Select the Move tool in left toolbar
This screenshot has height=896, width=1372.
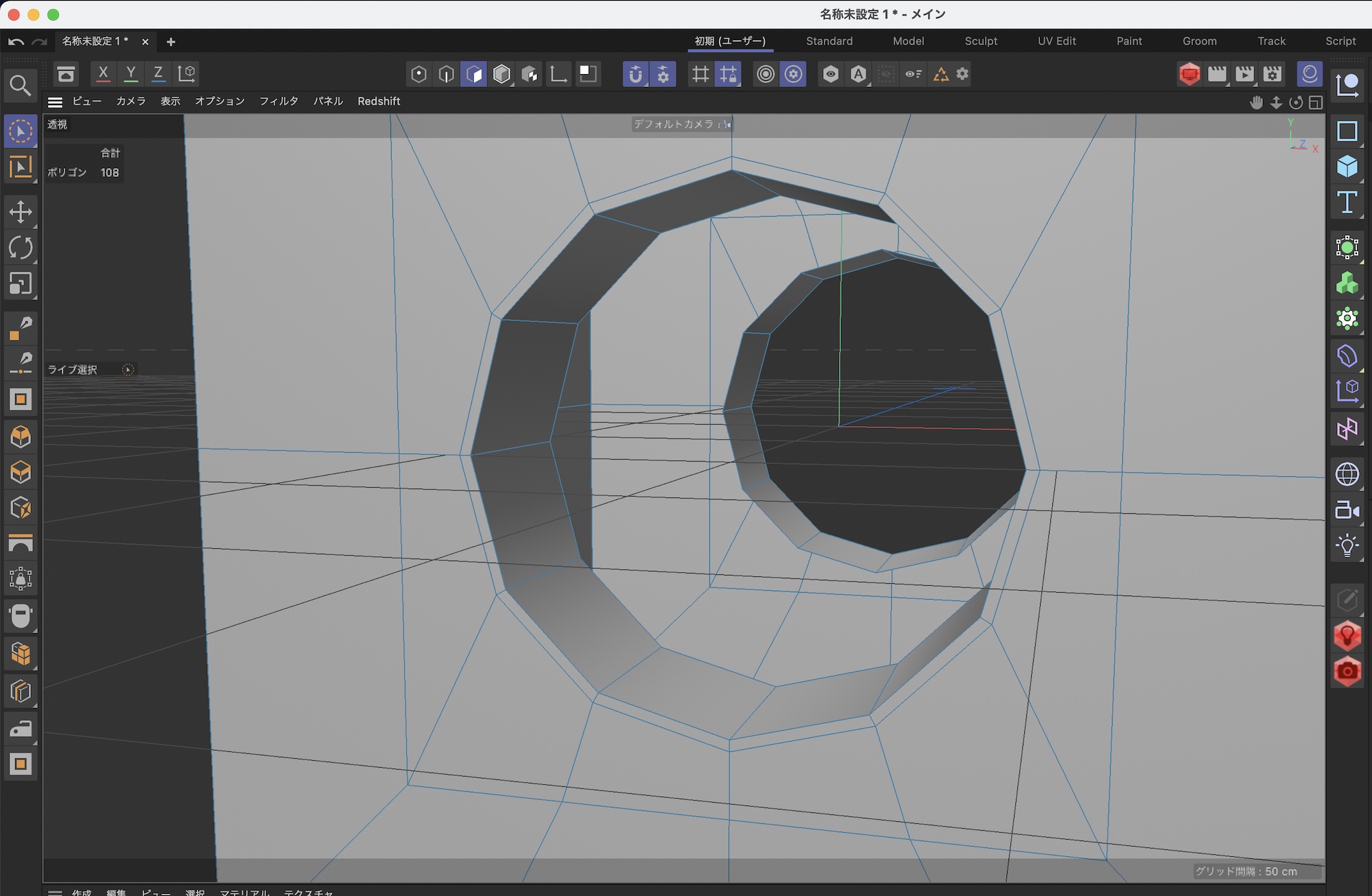point(21,212)
